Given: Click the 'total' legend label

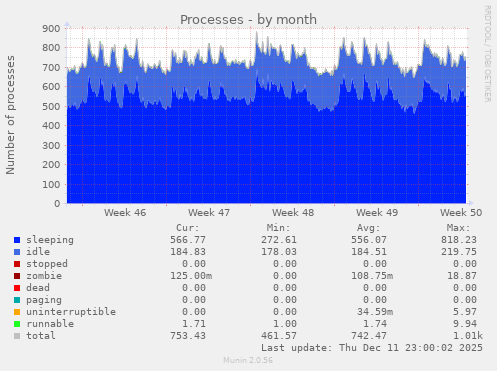Looking at the screenshot, I should click(41, 336).
